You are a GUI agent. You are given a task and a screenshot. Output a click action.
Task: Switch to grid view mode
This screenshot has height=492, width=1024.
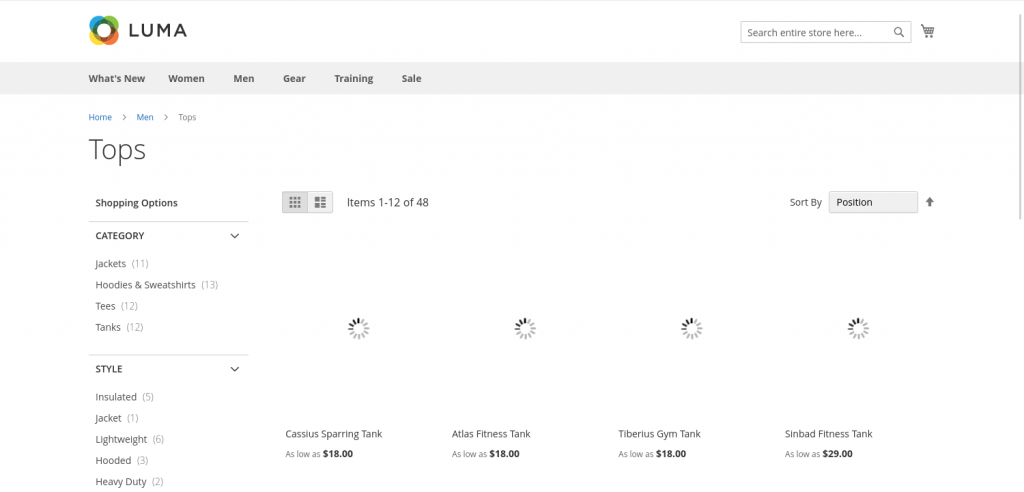coord(295,203)
